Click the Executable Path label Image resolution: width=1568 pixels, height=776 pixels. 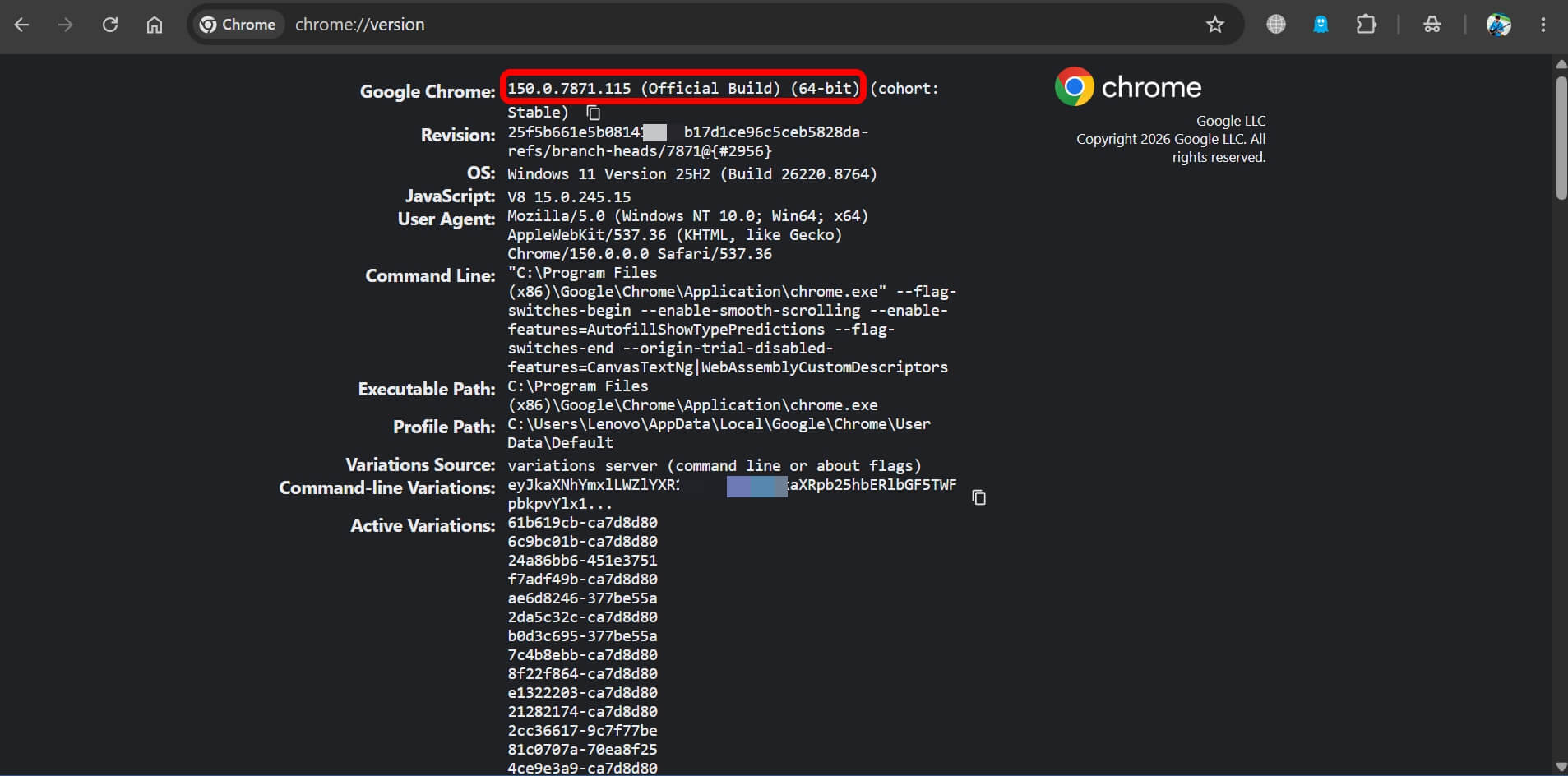point(427,389)
